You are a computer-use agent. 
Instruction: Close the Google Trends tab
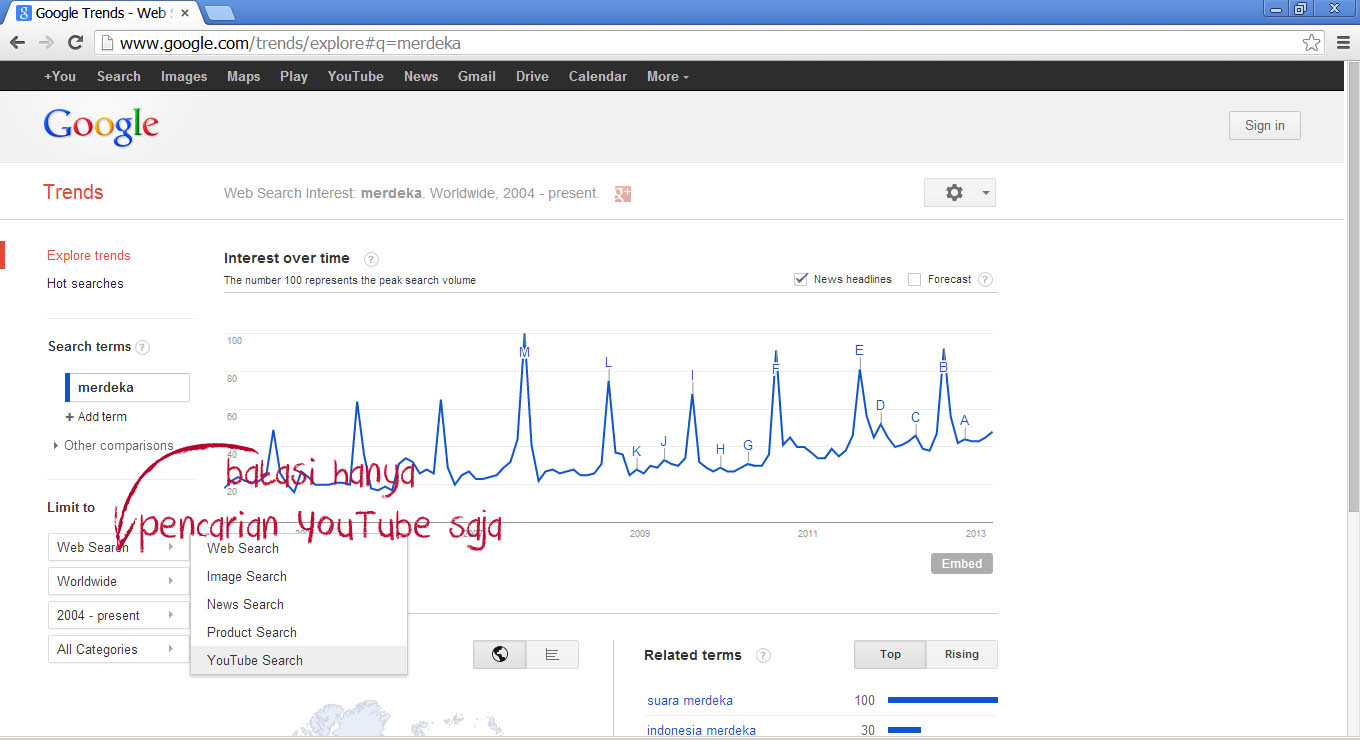[186, 13]
